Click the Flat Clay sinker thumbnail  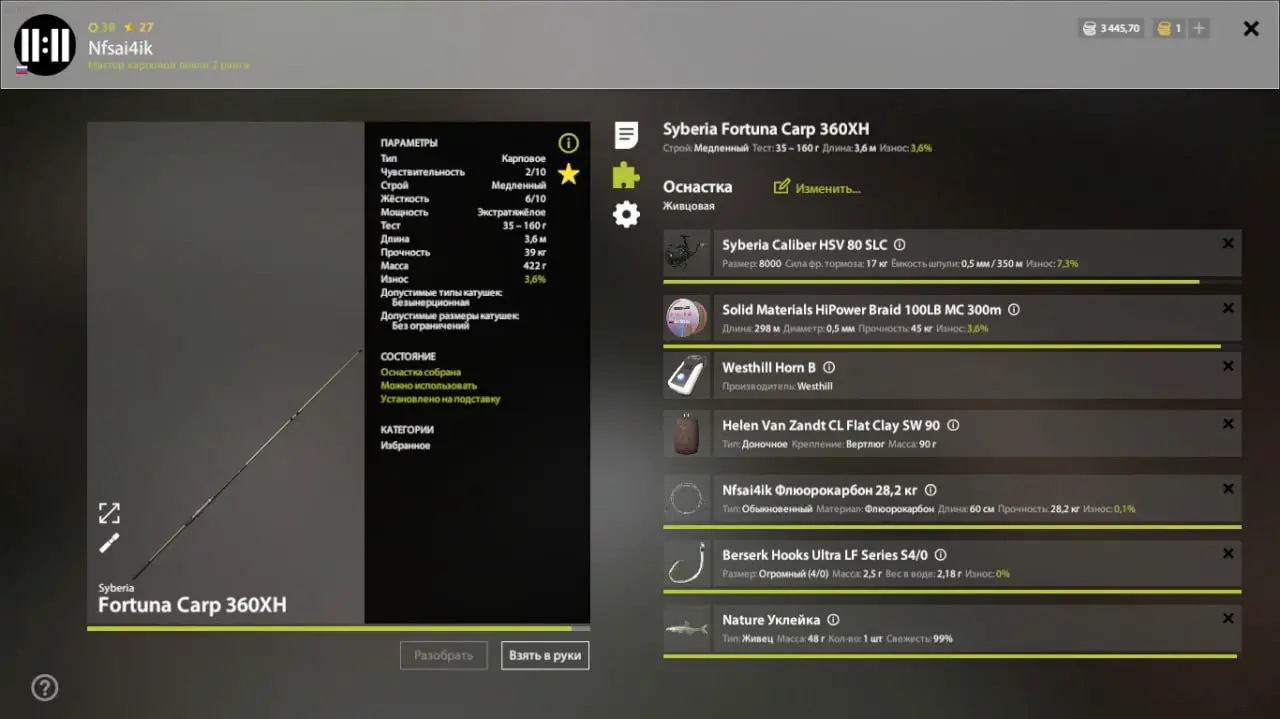point(686,434)
